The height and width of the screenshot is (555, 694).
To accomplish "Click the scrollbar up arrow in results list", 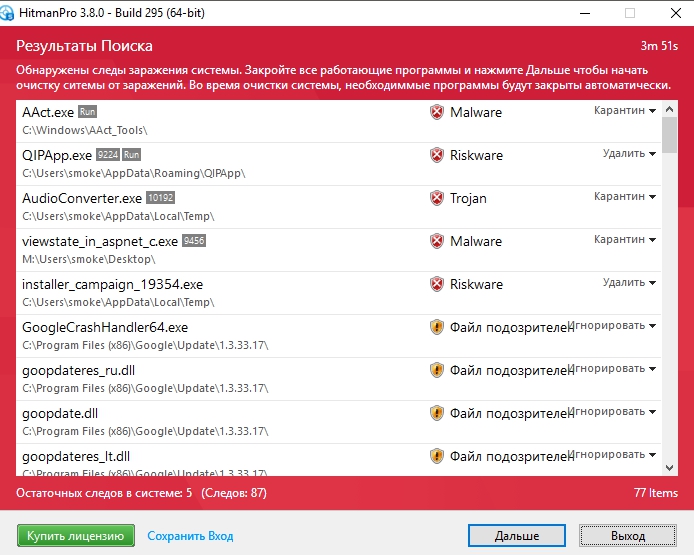I will pos(669,109).
